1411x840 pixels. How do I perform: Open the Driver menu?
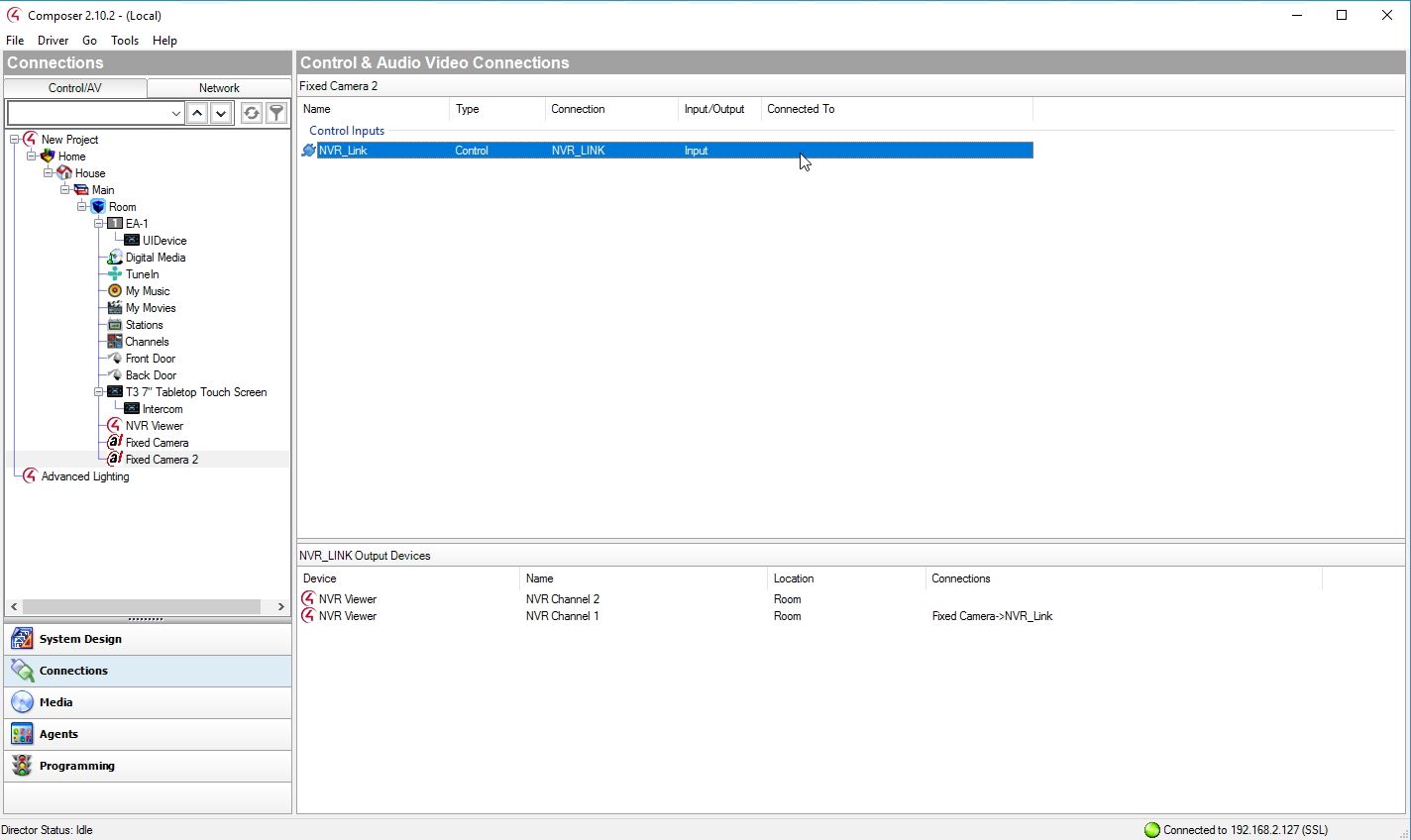(x=53, y=41)
